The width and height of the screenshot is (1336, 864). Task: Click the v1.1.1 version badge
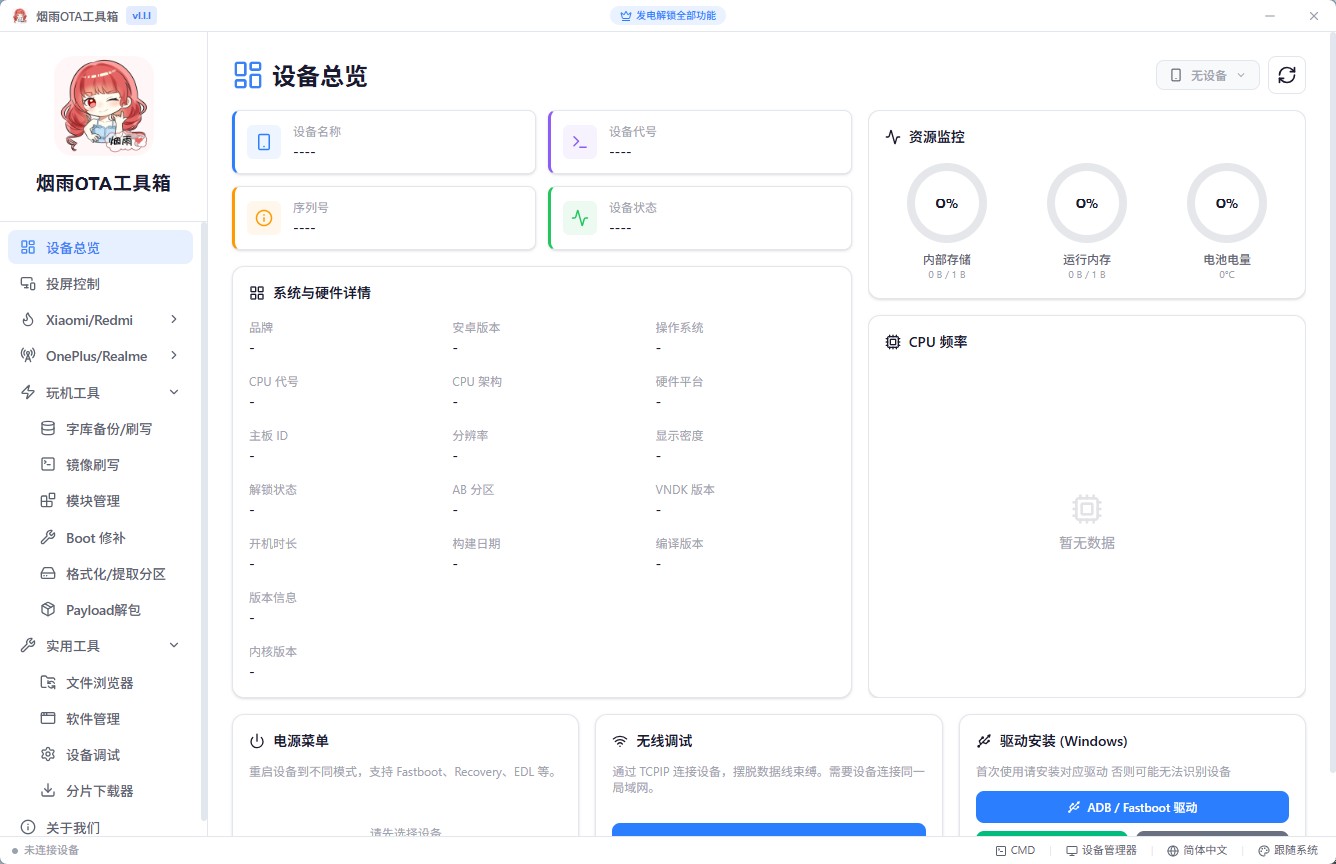coord(142,16)
